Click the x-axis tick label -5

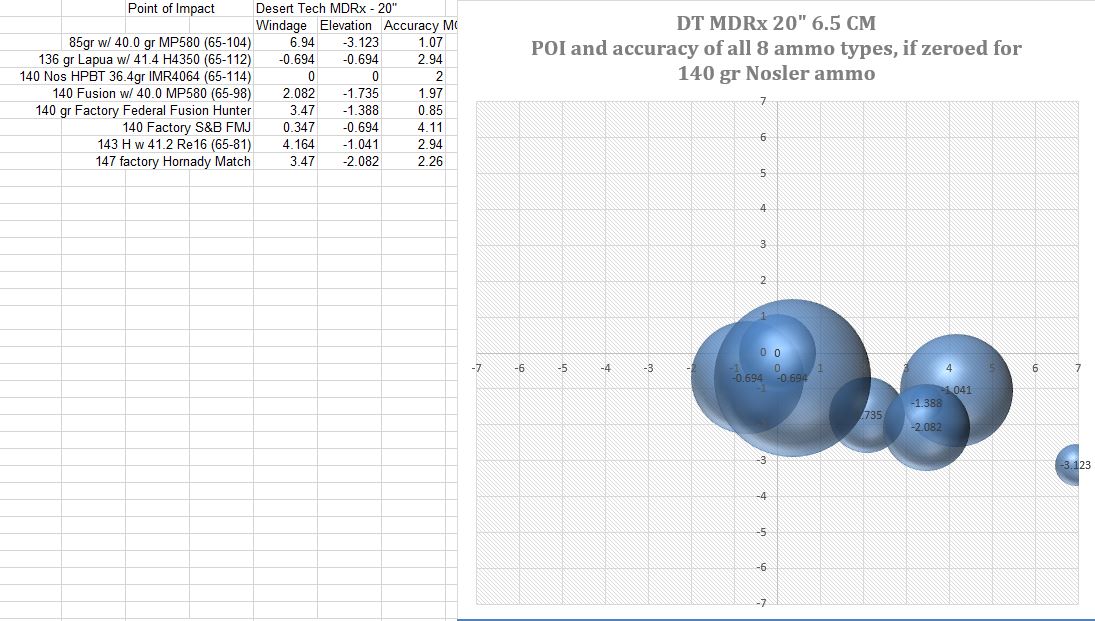click(562, 368)
